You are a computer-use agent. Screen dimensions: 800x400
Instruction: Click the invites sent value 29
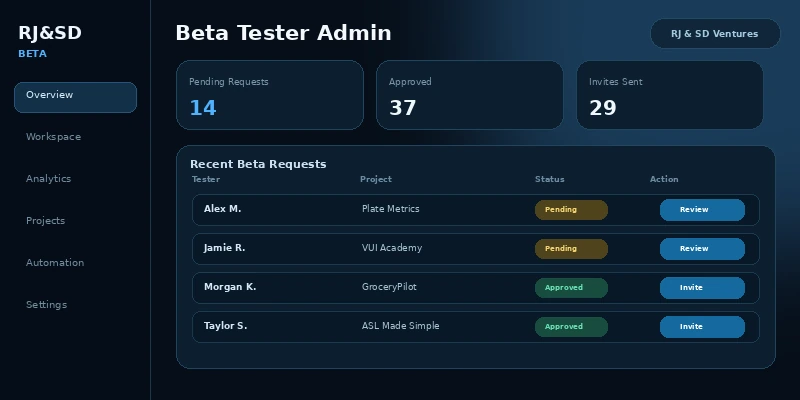(x=603, y=108)
